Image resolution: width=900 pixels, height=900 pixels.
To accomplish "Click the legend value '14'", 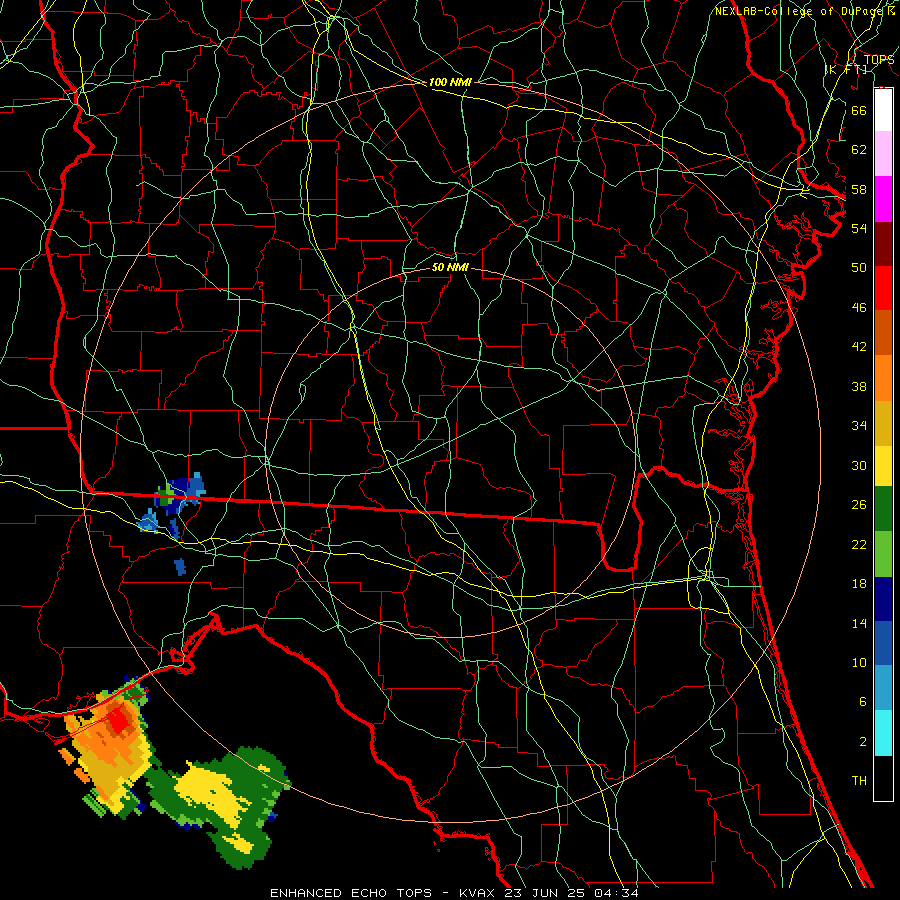I will (859, 623).
